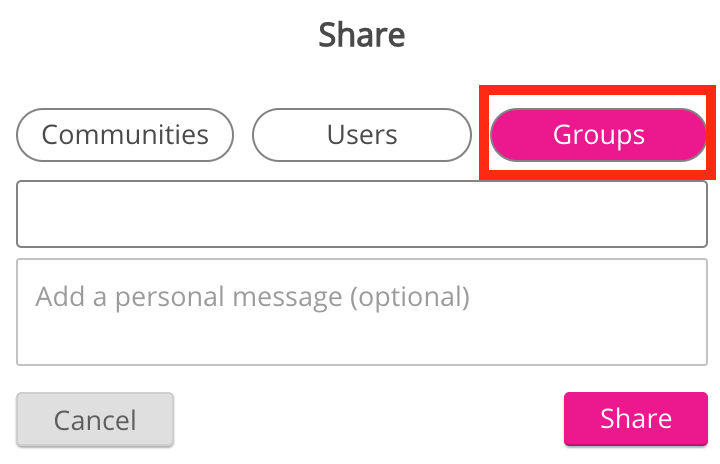
Task: Open the Users sharing tab
Action: [x=361, y=135]
